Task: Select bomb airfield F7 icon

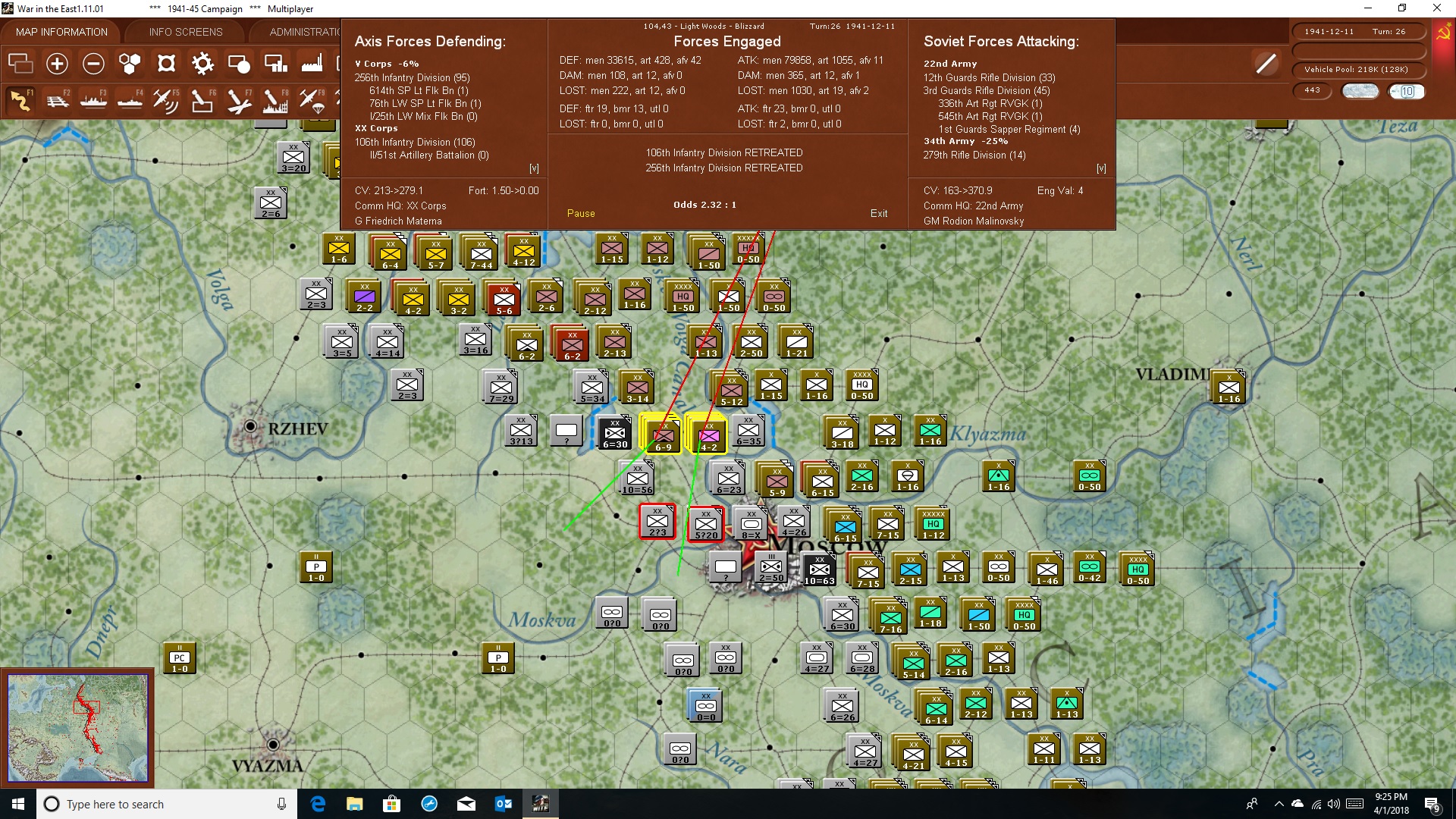Action: 239,100
